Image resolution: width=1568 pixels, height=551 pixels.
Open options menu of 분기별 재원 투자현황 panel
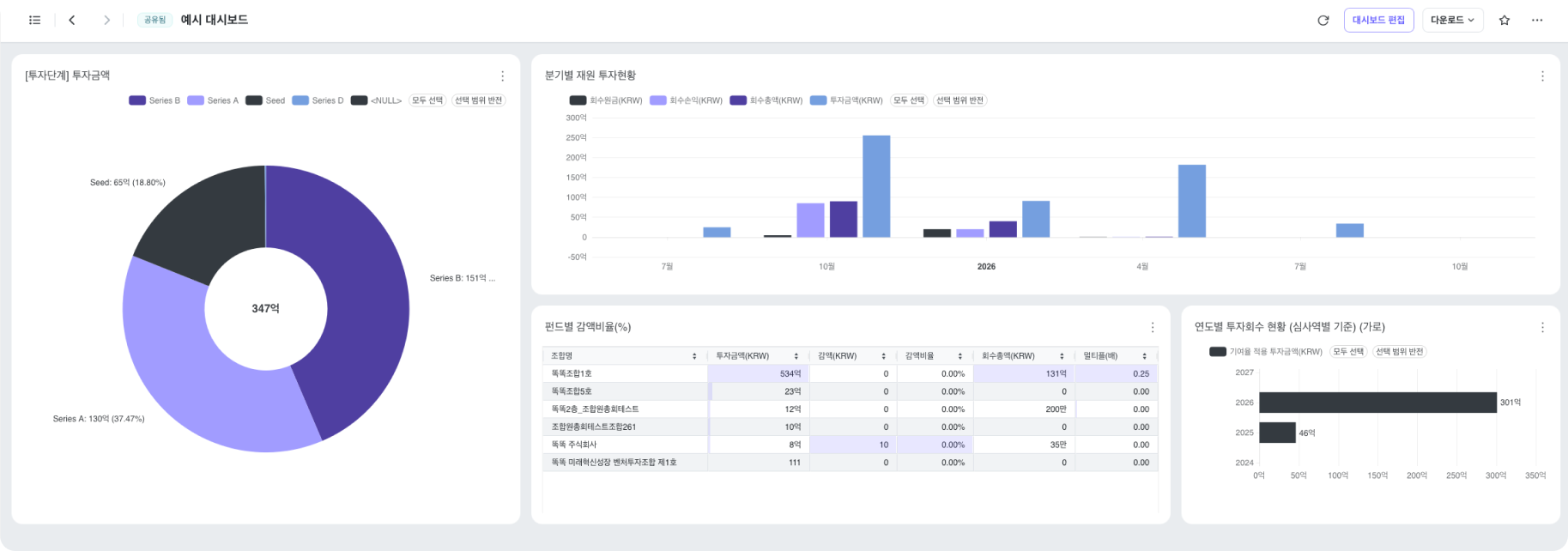click(1542, 76)
